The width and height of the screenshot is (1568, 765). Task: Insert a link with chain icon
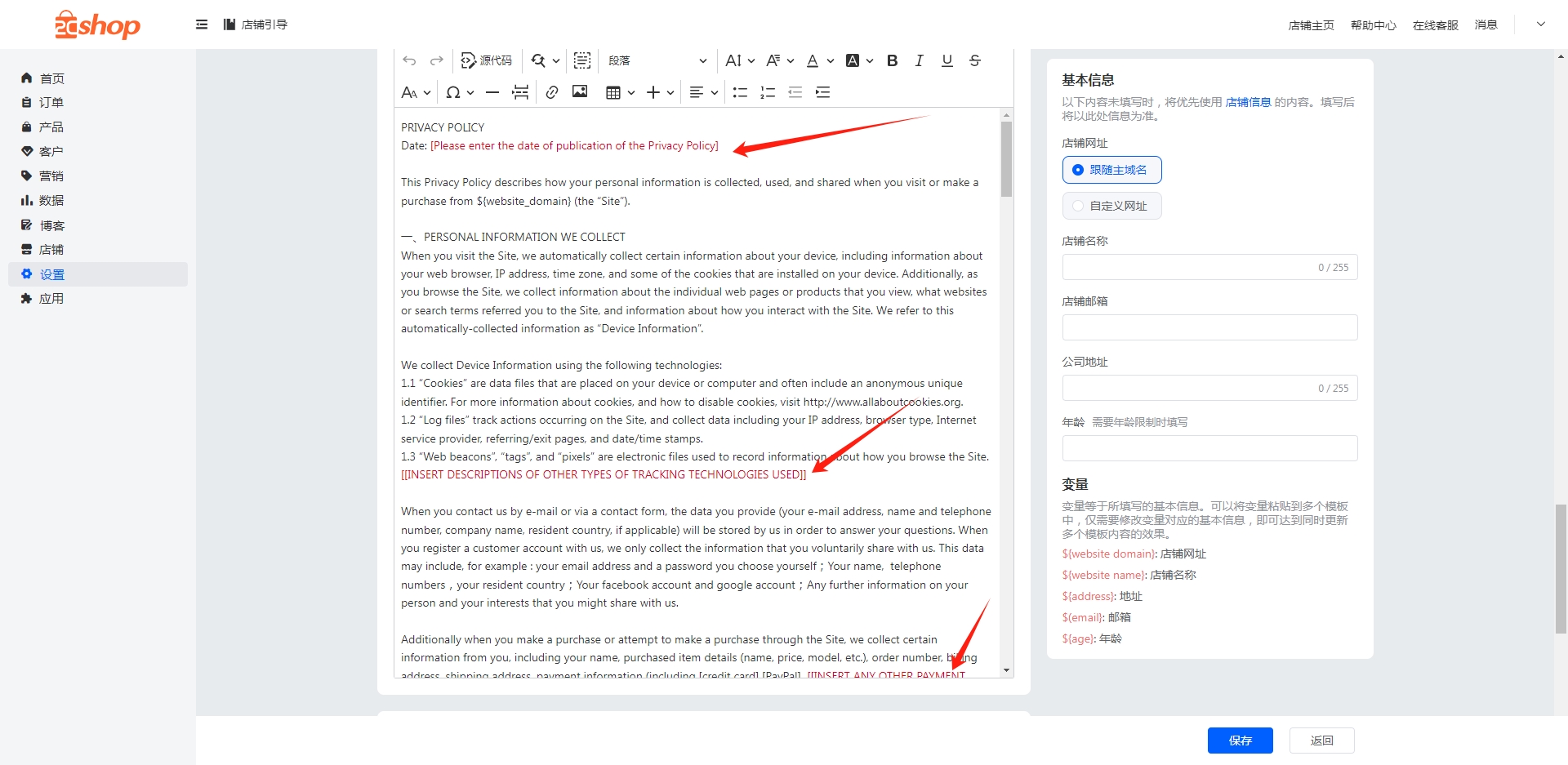pyautogui.click(x=552, y=92)
